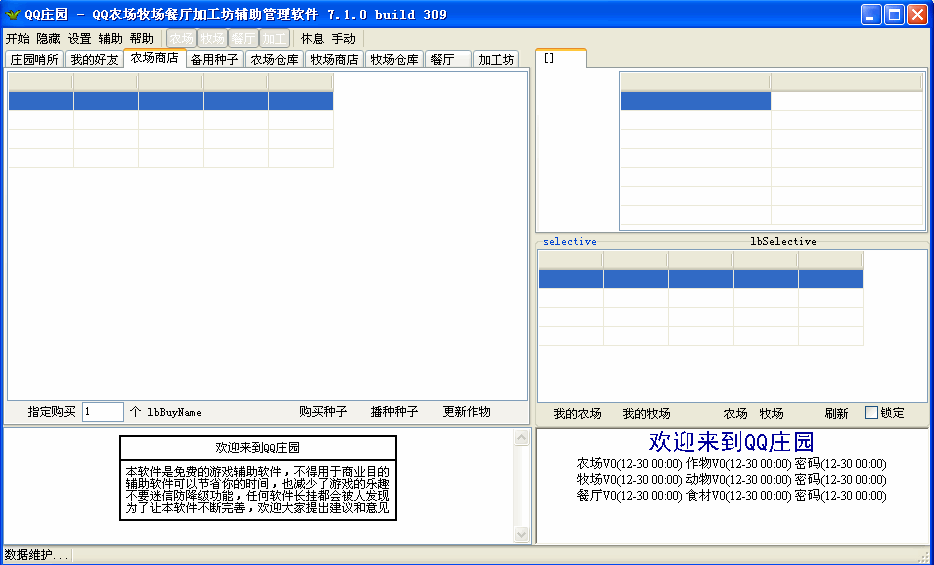Click the 食材V0(12-30 00:00) status text
934x565 pixels.
(x=739, y=496)
